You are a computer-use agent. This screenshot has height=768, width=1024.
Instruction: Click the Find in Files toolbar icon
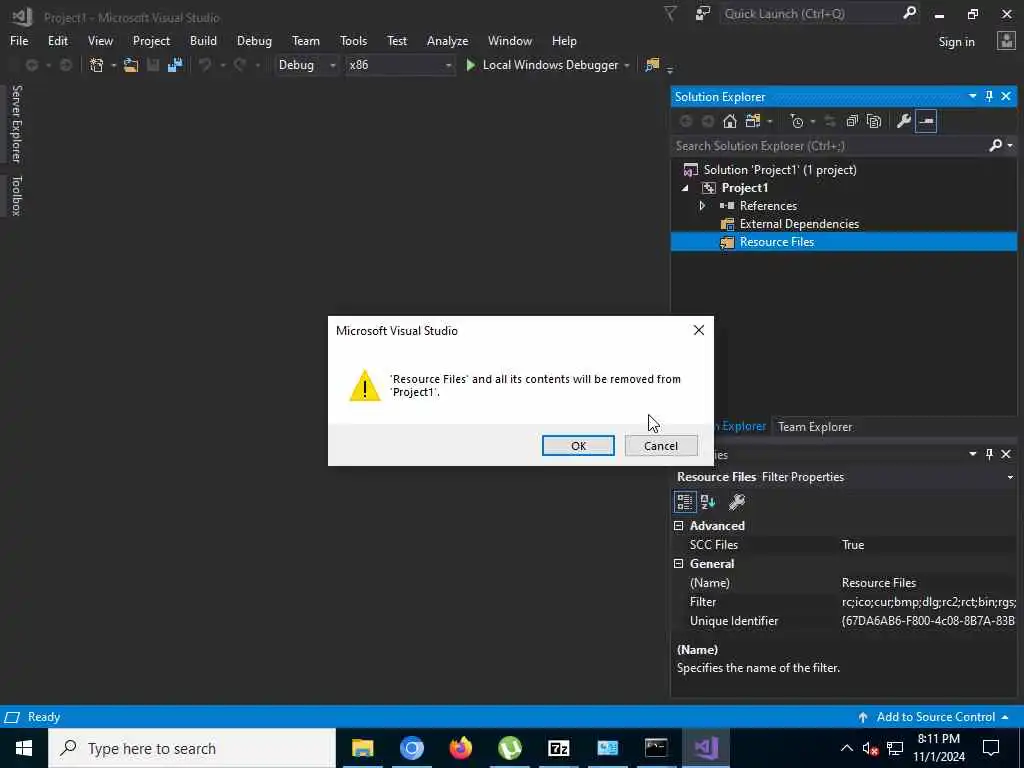652,65
